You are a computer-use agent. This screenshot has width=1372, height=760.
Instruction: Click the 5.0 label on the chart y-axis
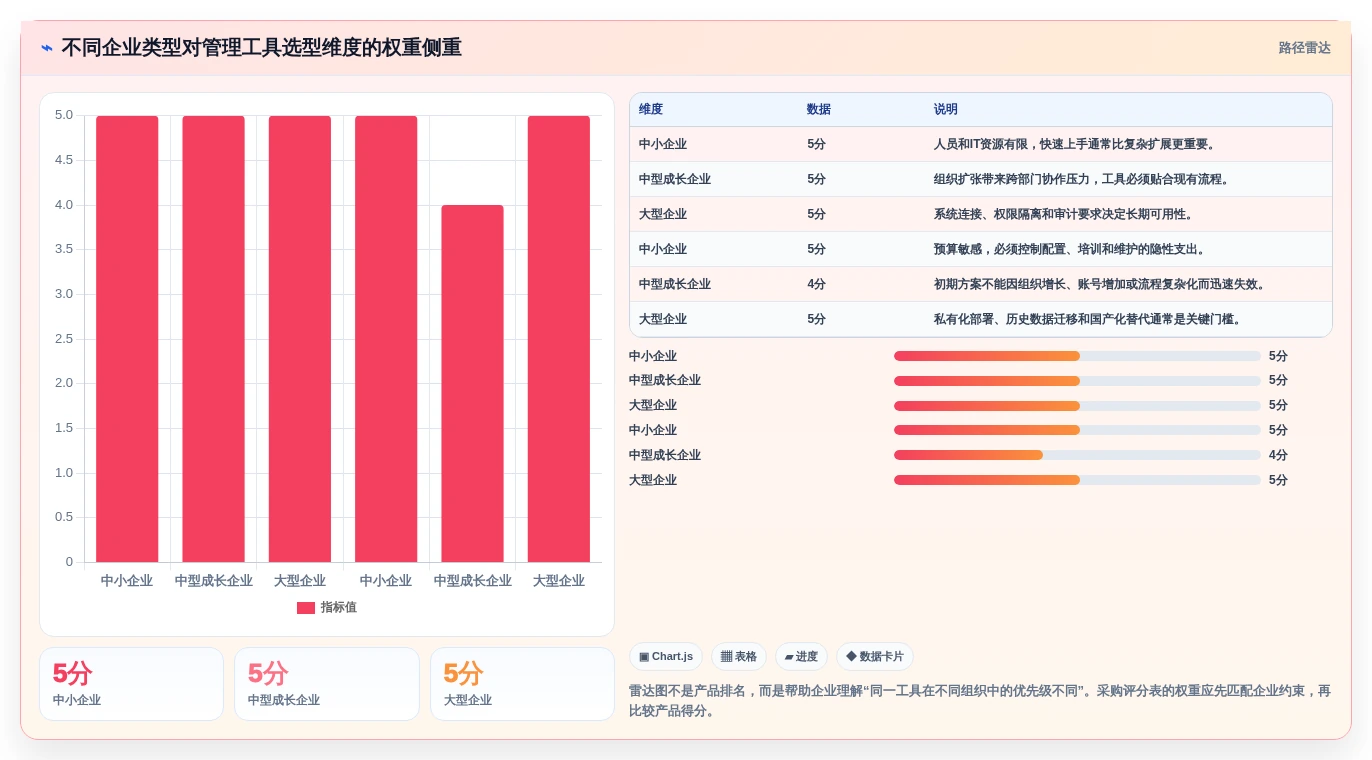point(64,115)
